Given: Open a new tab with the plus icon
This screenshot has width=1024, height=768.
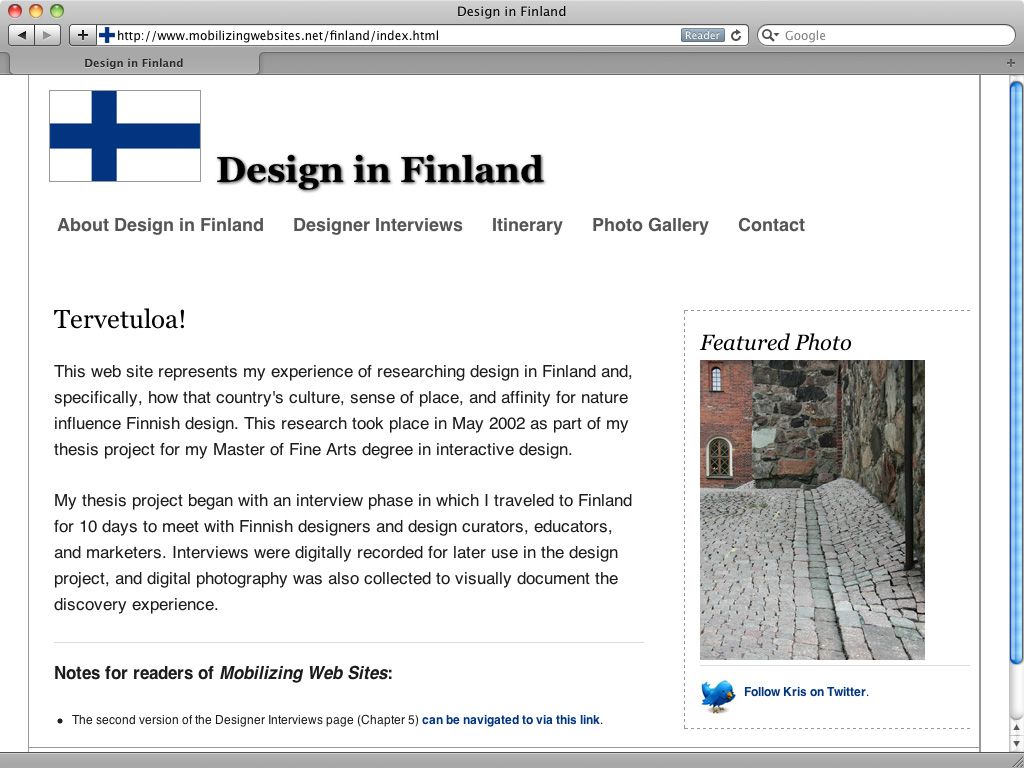Looking at the screenshot, I should coord(1011,63).
